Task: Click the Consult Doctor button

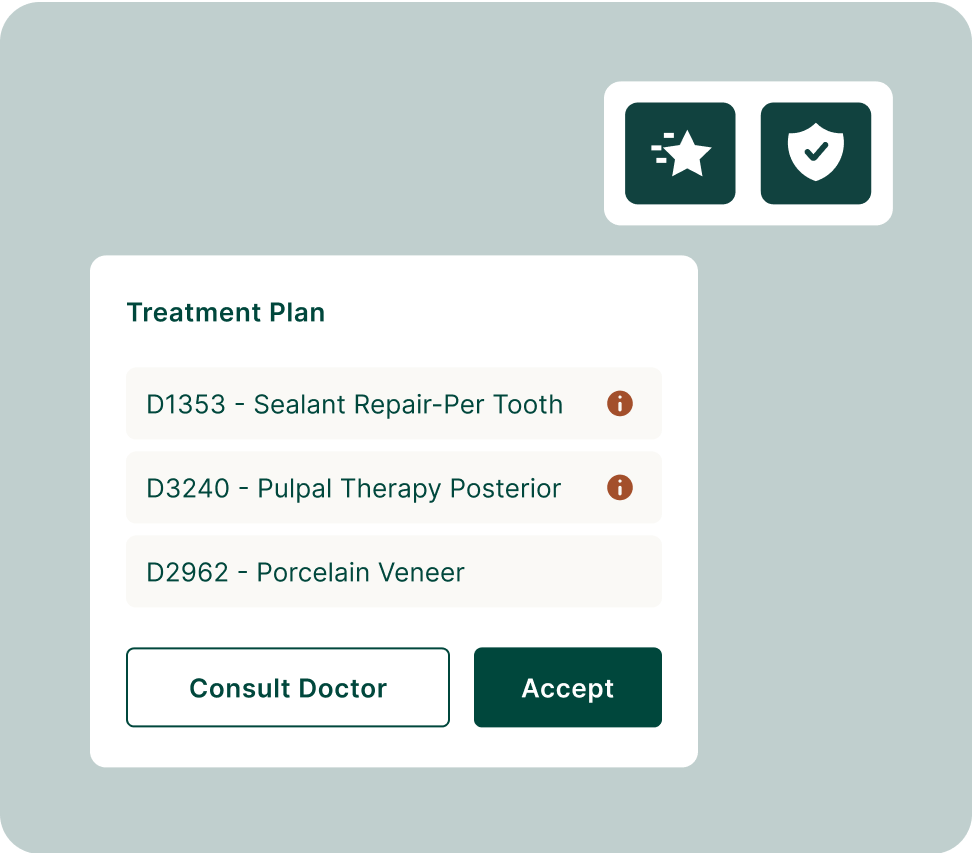Action: (288, 687)
